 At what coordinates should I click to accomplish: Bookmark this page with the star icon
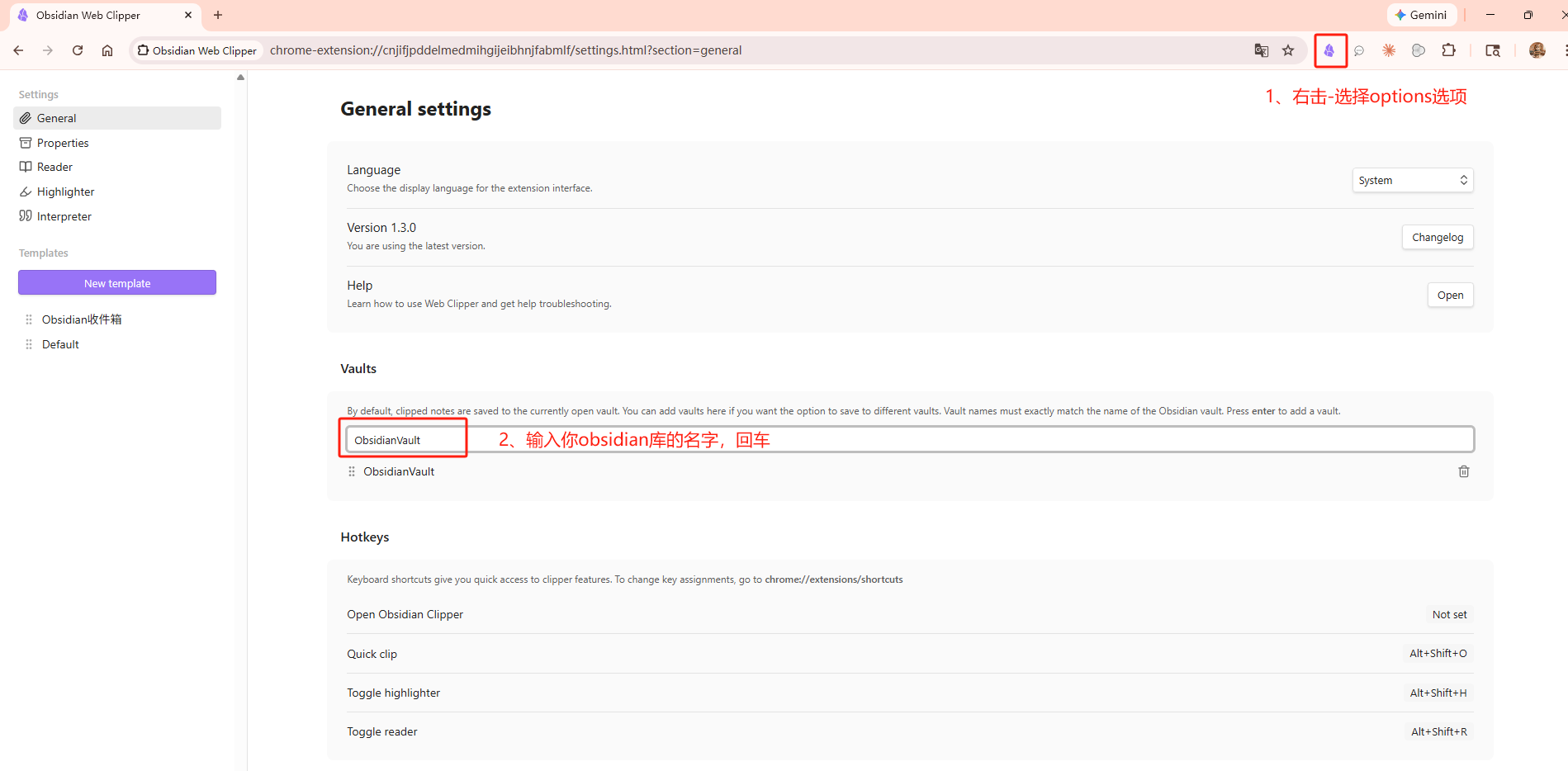(x=1288, y=50)
